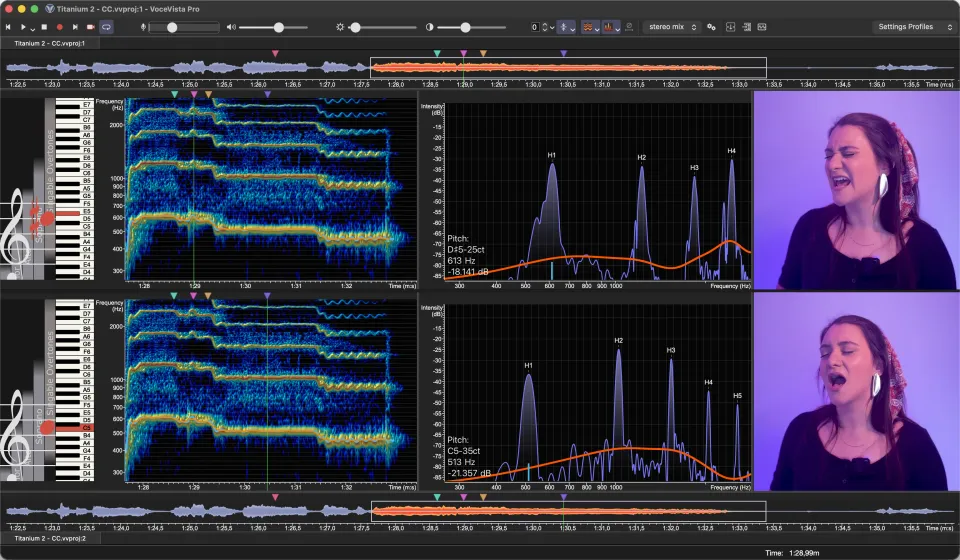
Task: Open the Settings Profiles dropdown
Action: 914,27
